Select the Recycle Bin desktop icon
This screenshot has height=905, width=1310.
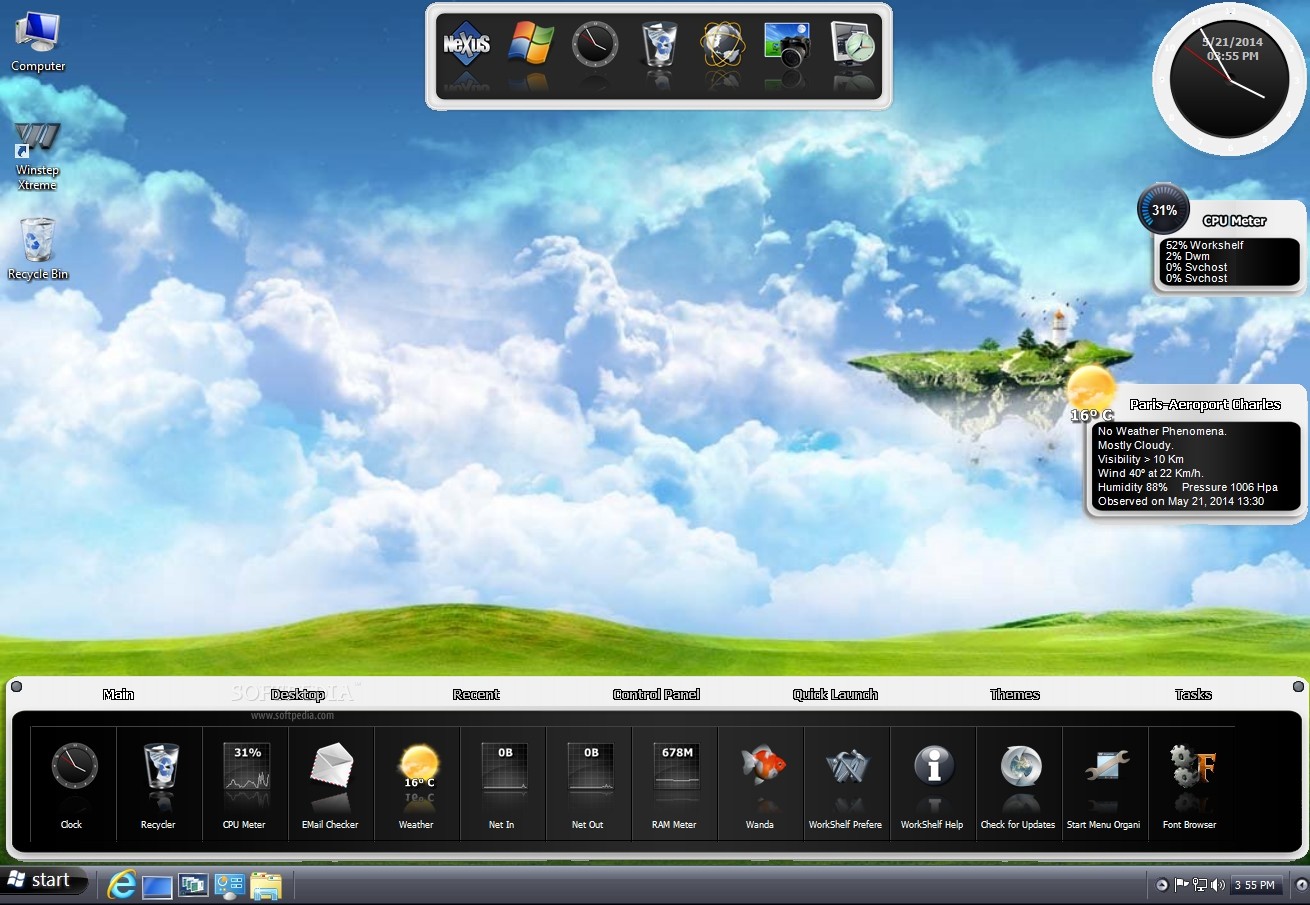(x=38, y=248)
